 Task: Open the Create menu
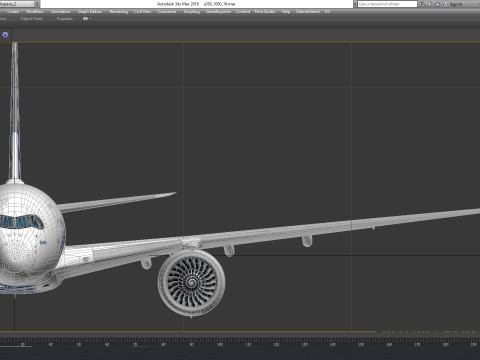[13, 12]
